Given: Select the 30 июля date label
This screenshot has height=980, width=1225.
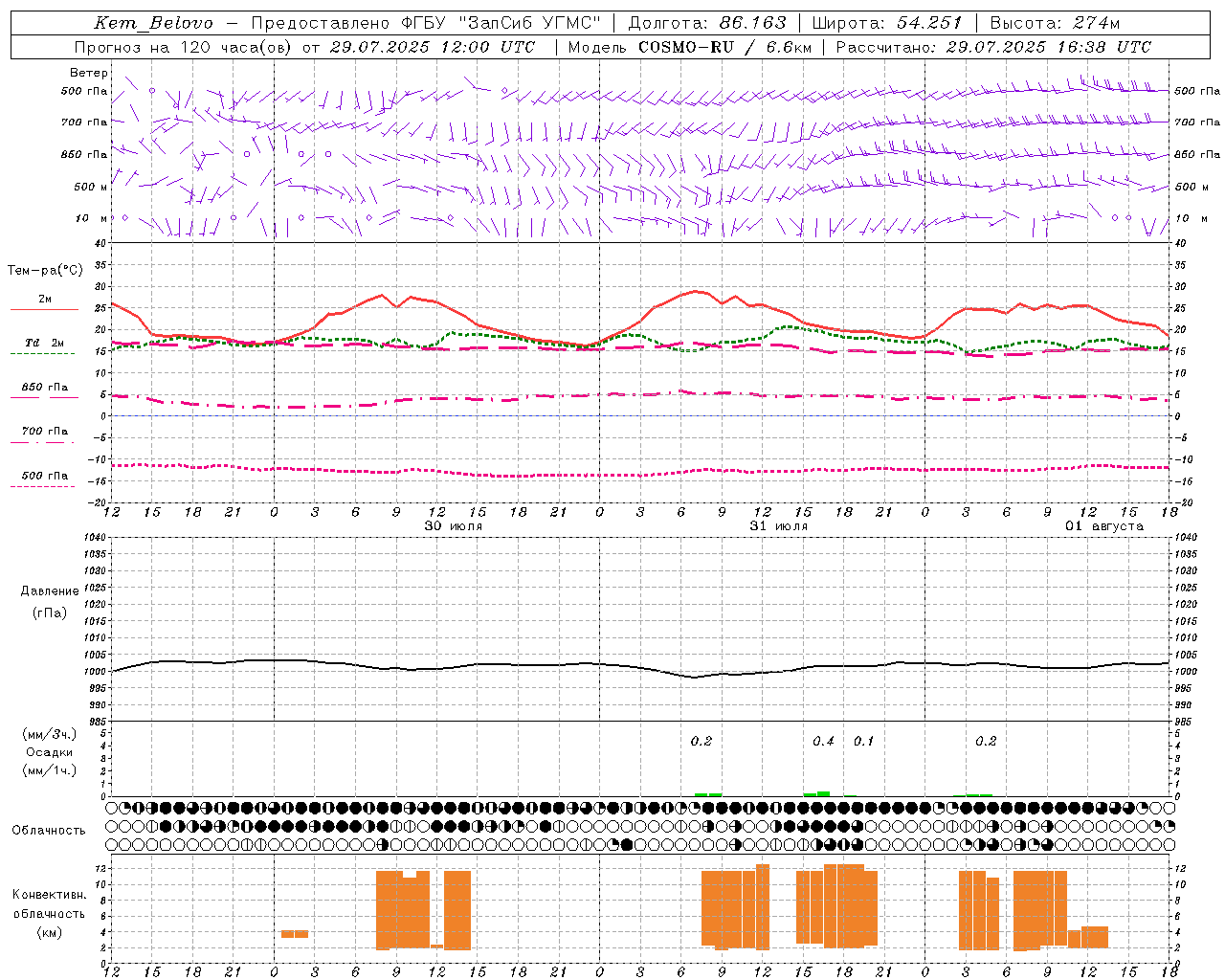Looking at the screenshot, I should tap(454, 526).
